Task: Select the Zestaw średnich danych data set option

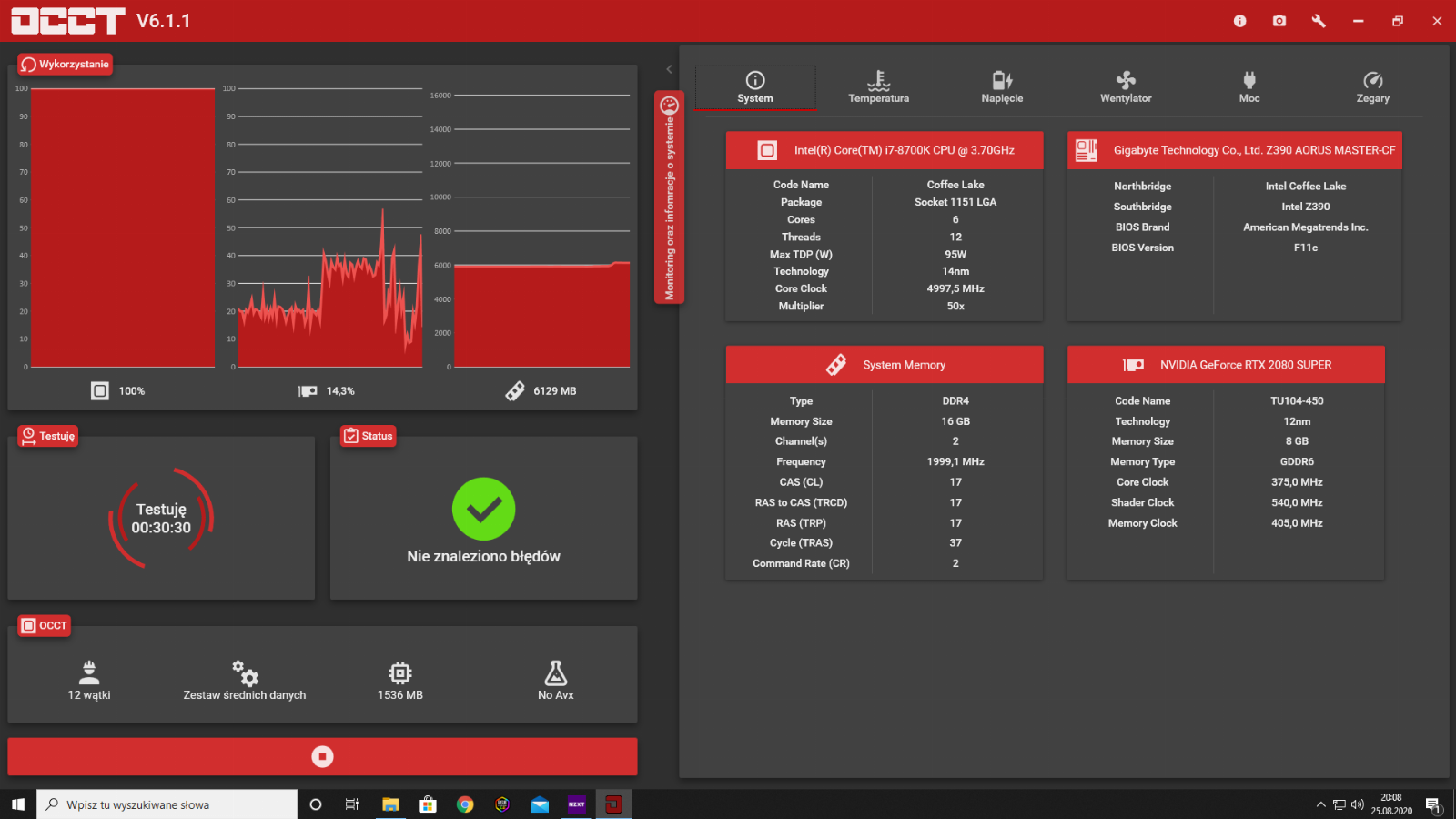Action: pos(245,681)
